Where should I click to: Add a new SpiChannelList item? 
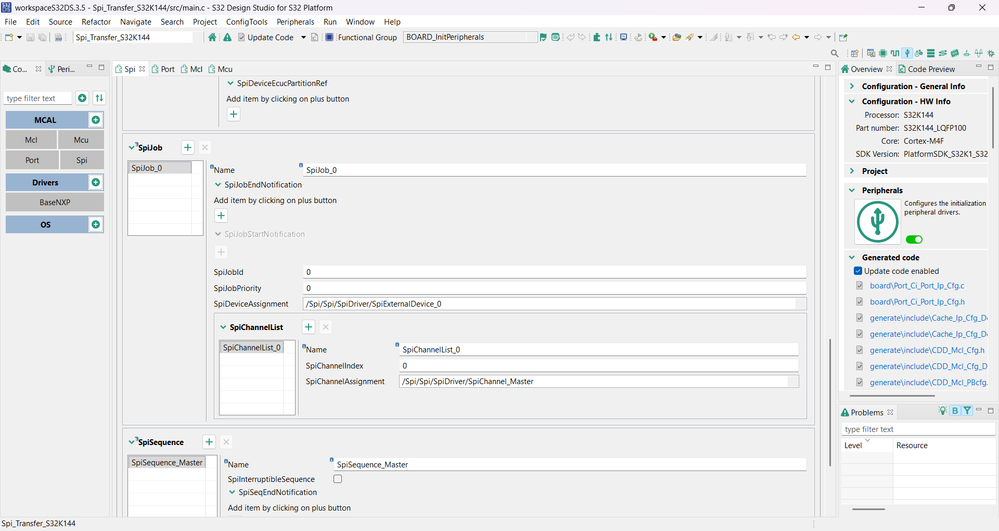coord(308,327)
